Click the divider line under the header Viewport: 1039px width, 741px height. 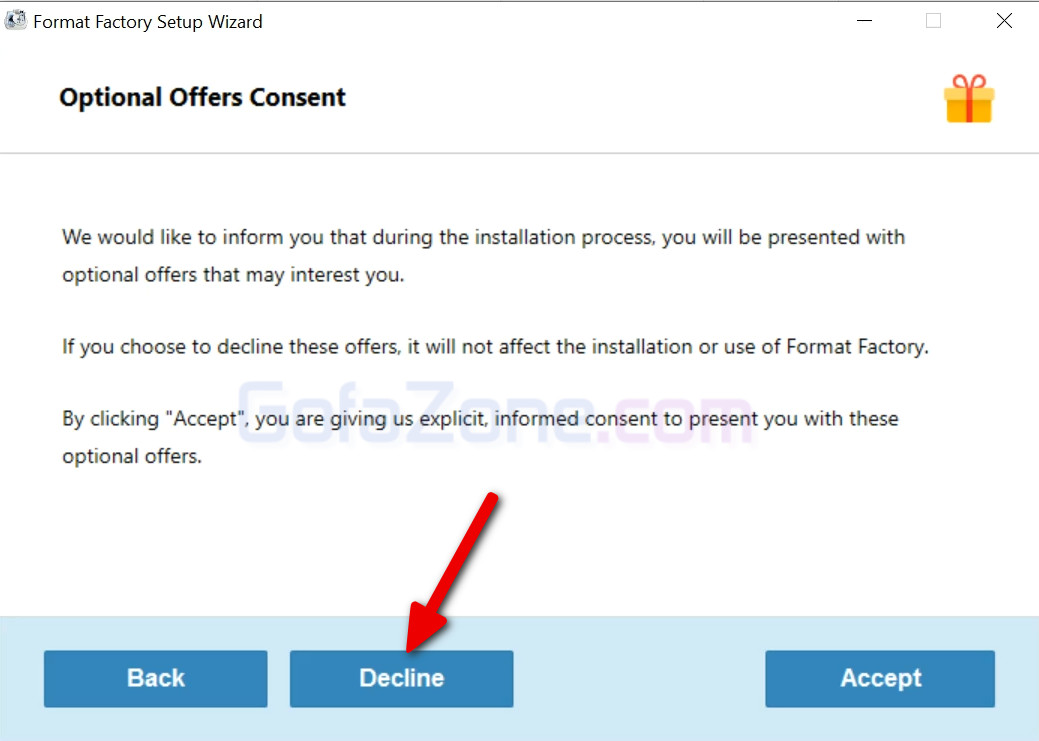coord(519,153)
